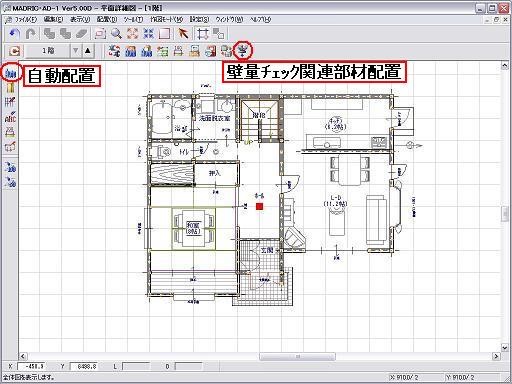The image size is (512, 384).
Task: Click the circled 壁量チェック関連部材配置 toolbar icon
Action: coord(244,50)
